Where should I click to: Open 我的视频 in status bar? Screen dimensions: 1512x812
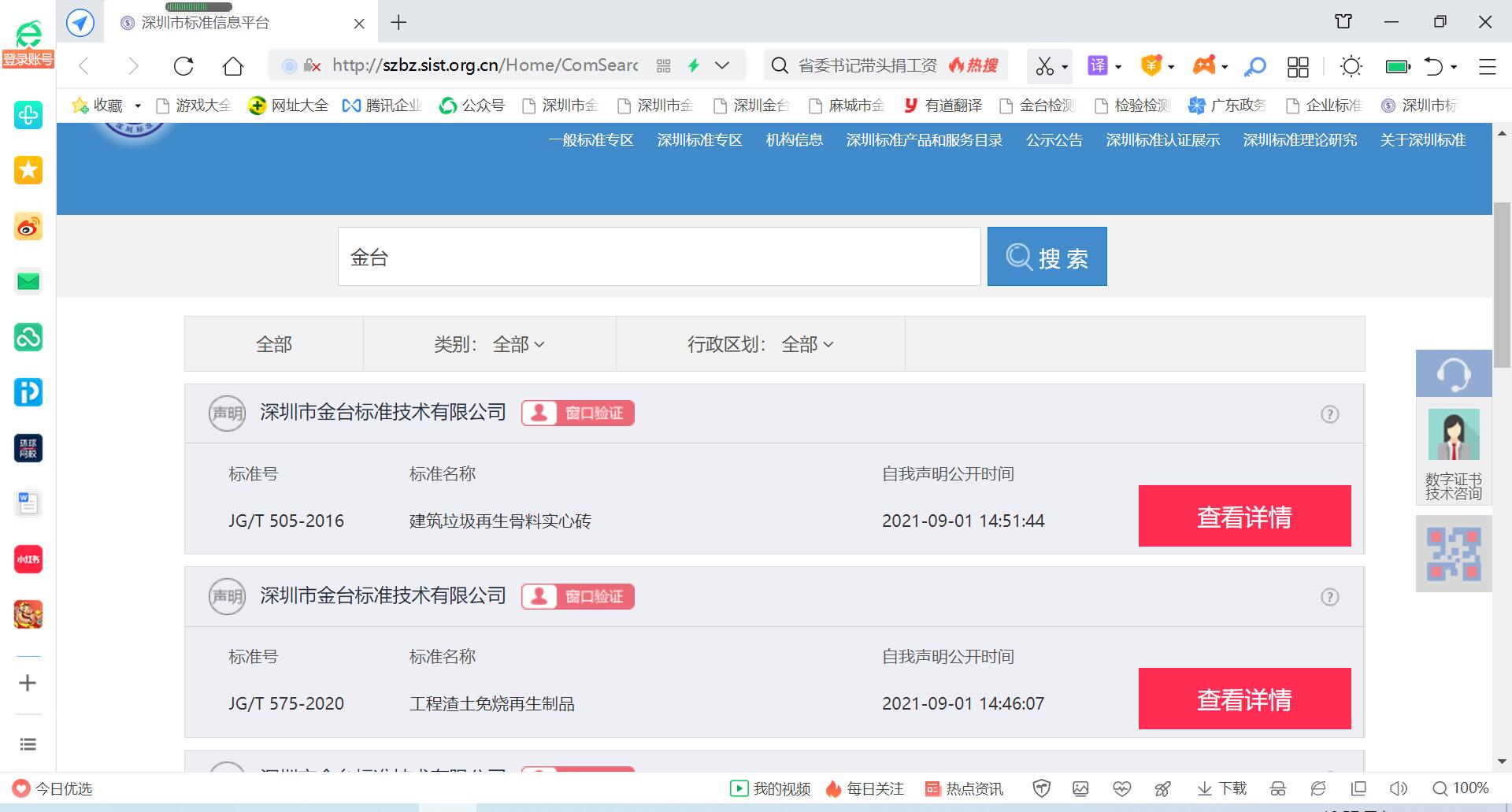(770, 788)
